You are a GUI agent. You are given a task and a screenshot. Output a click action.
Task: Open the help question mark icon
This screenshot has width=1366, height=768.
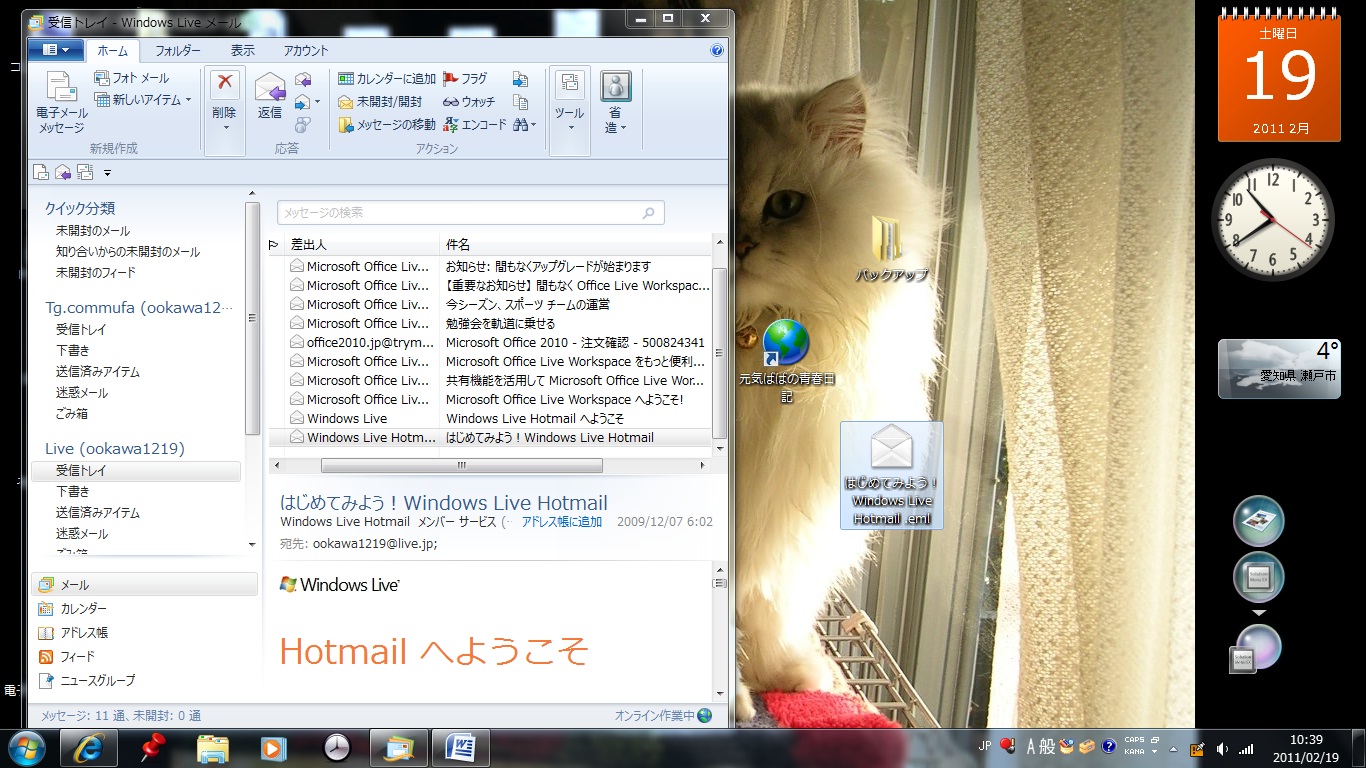point(717,50)
